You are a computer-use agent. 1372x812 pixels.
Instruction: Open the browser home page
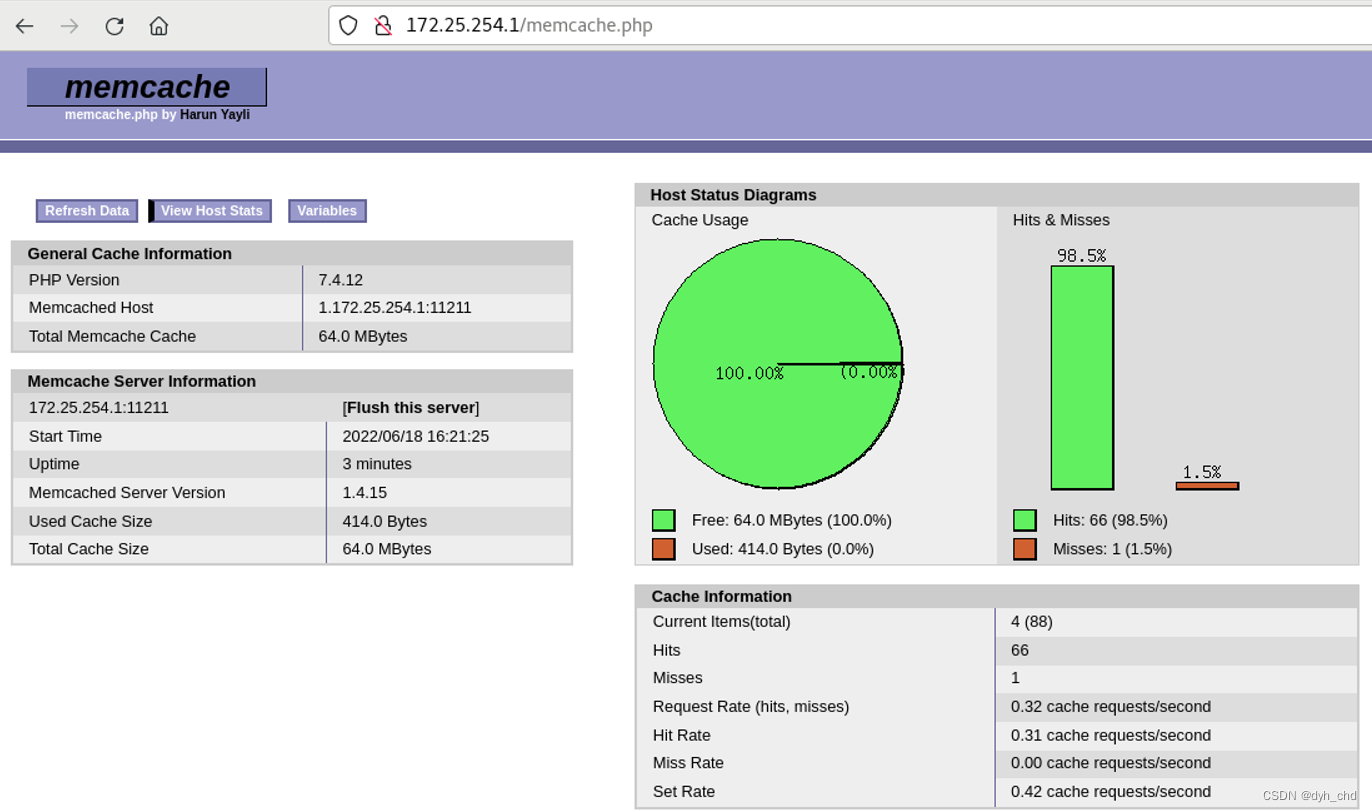158,26
